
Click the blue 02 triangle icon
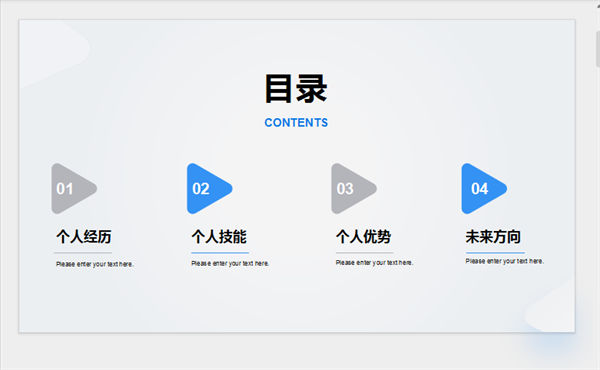coord(209,189)
